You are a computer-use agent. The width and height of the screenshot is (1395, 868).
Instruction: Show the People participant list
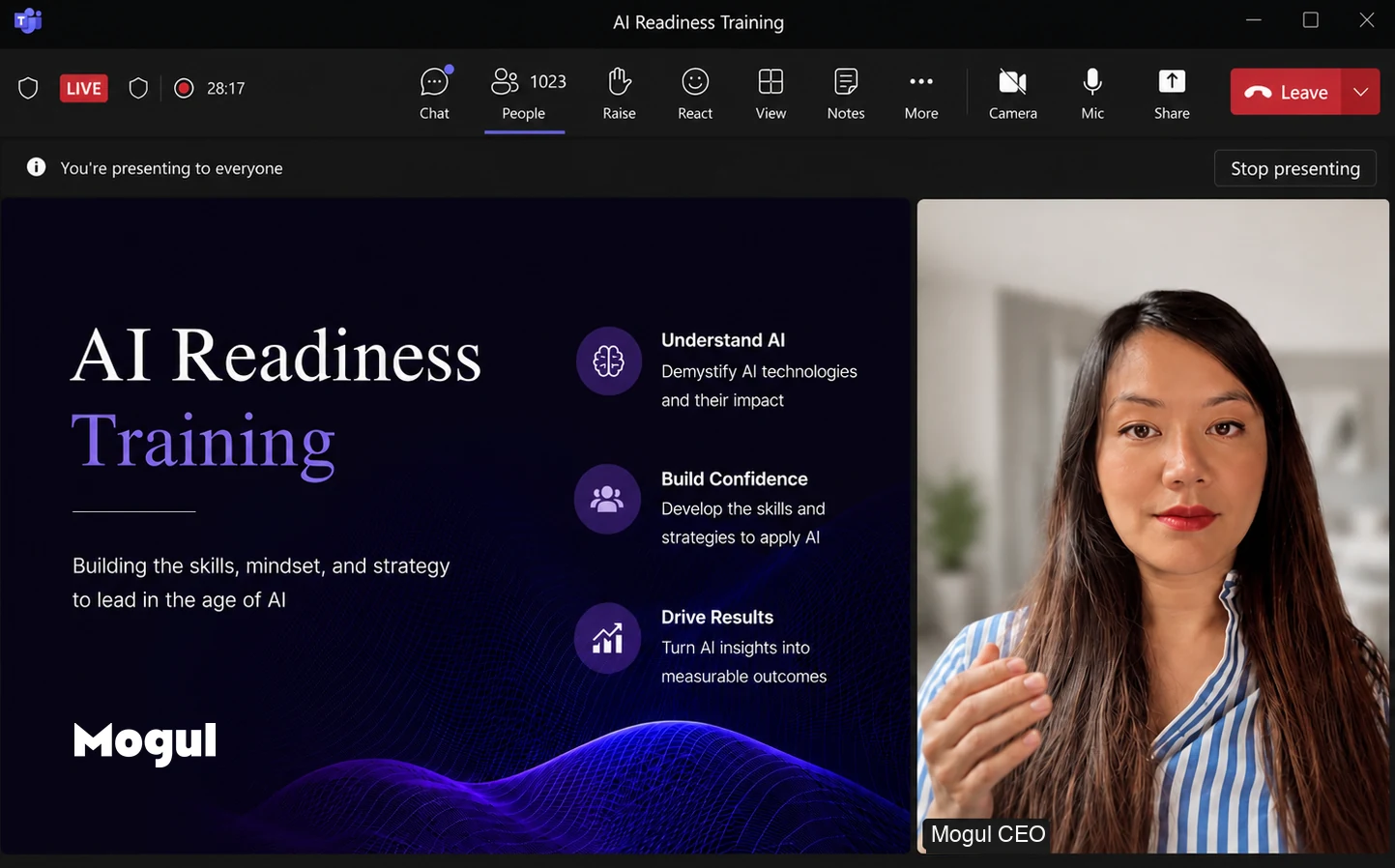[524, 93]
